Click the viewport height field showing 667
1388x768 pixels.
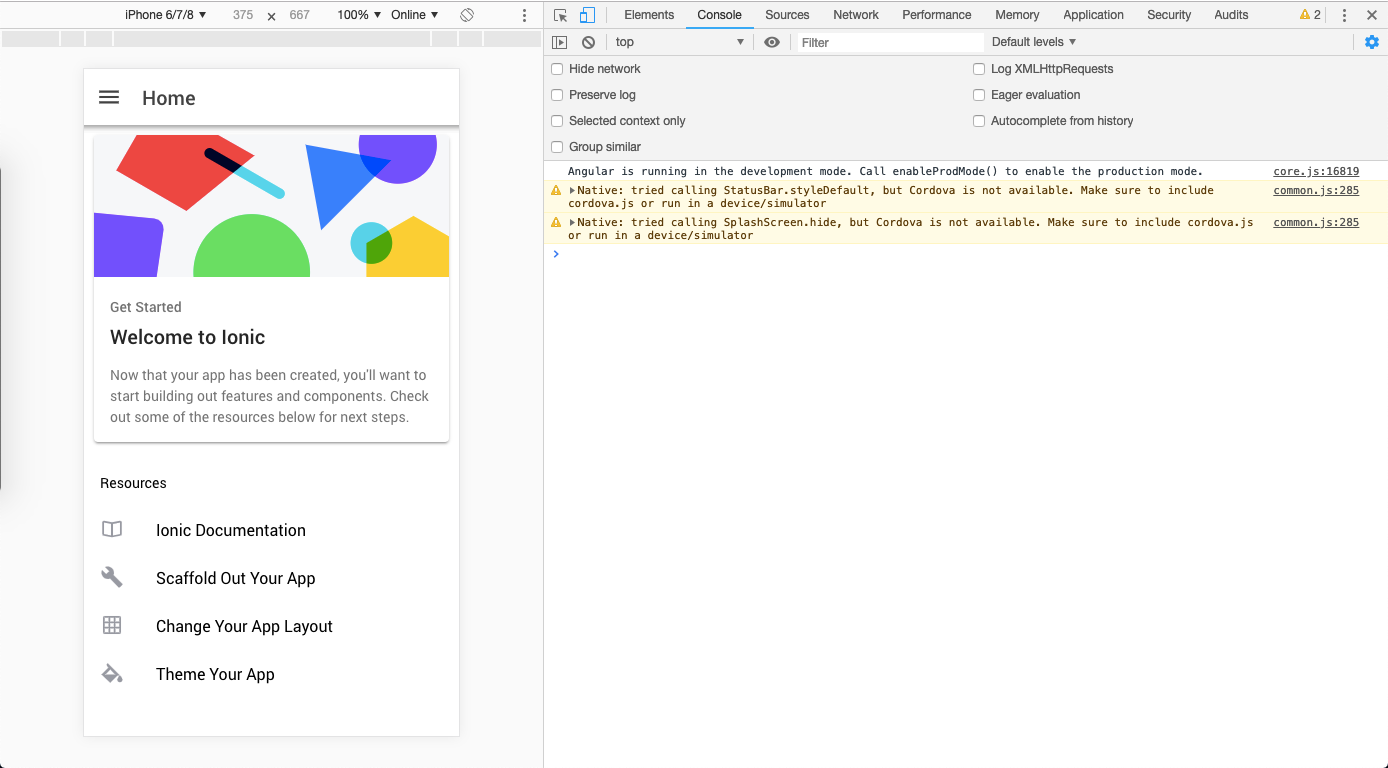click(299, 15)
